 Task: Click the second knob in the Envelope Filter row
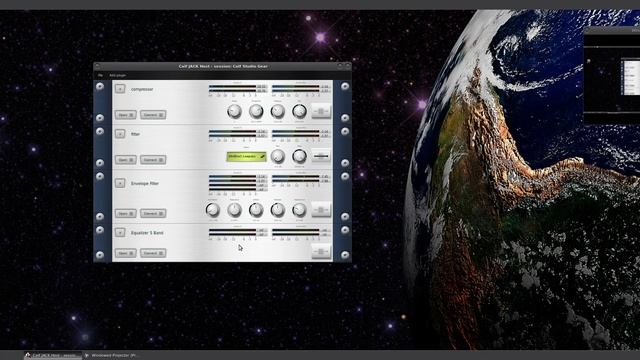click(x=234, y=210)
